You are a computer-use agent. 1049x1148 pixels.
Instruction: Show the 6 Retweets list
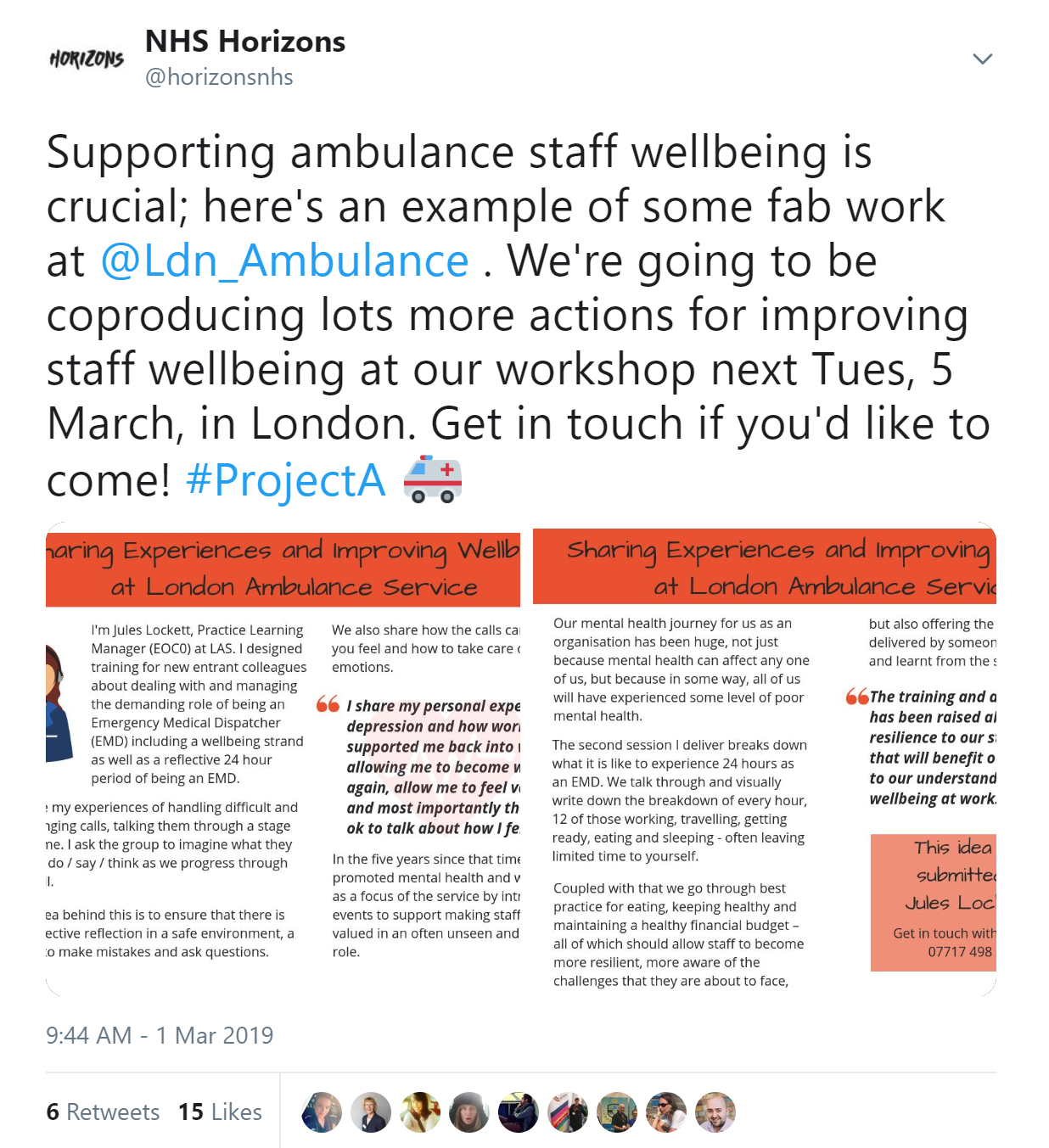(x=103, y=1112)
